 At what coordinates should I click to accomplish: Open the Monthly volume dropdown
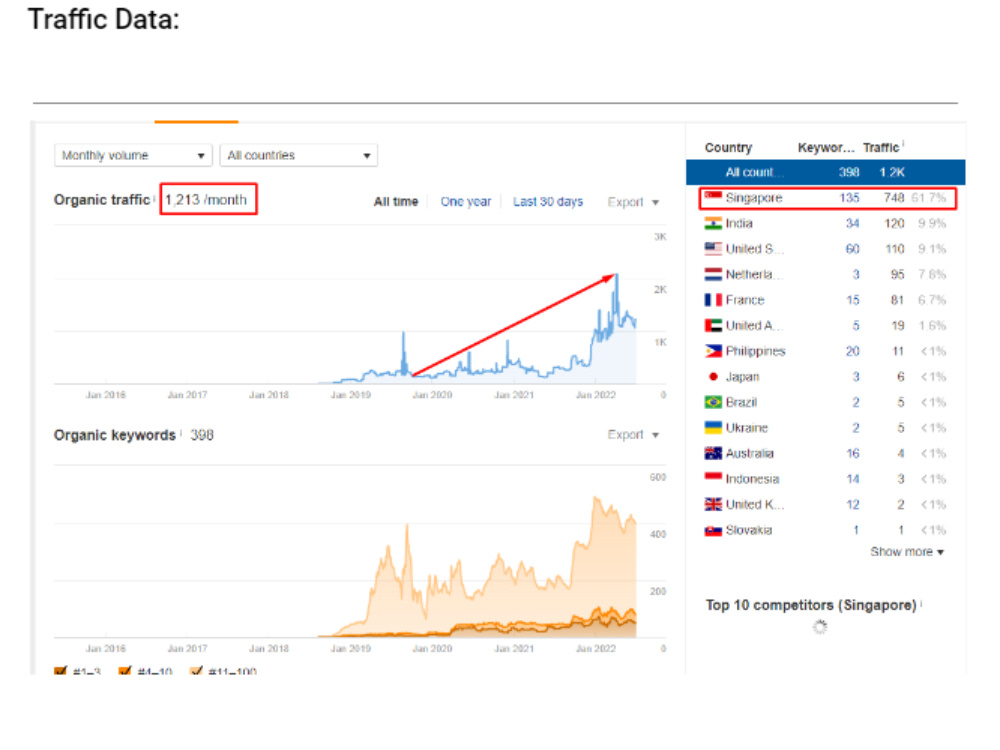tap(133, 156)
